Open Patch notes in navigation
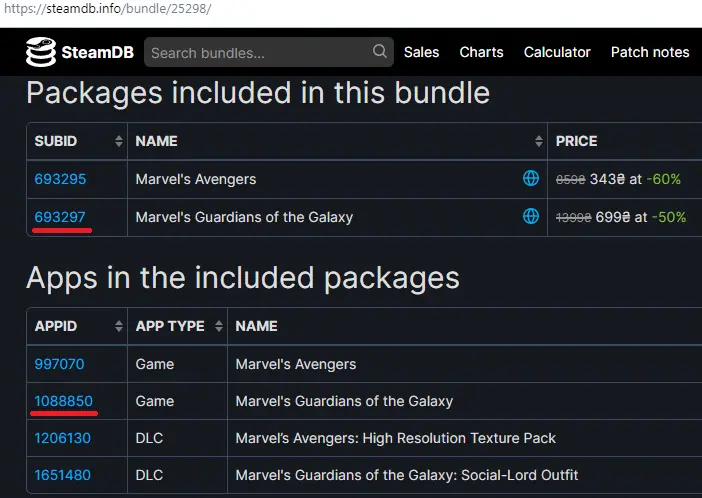The height and width of the screenshot is (498, 702). point(650,52)
